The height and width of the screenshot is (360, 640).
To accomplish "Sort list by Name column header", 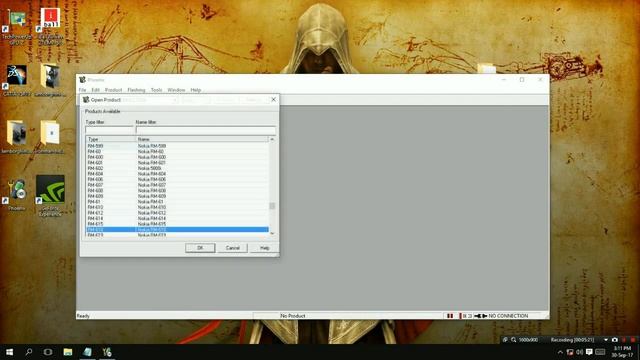I will coord(202,139).
